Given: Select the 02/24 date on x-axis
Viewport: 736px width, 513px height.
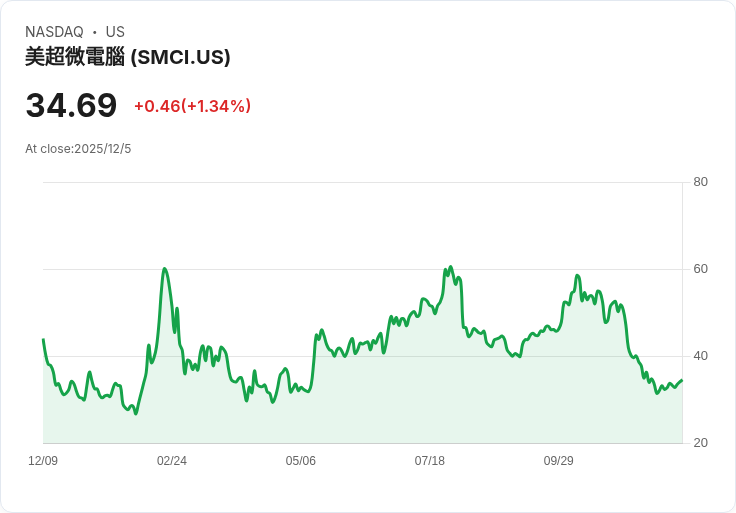Looking at the screenshot, I should coord(172,461).
